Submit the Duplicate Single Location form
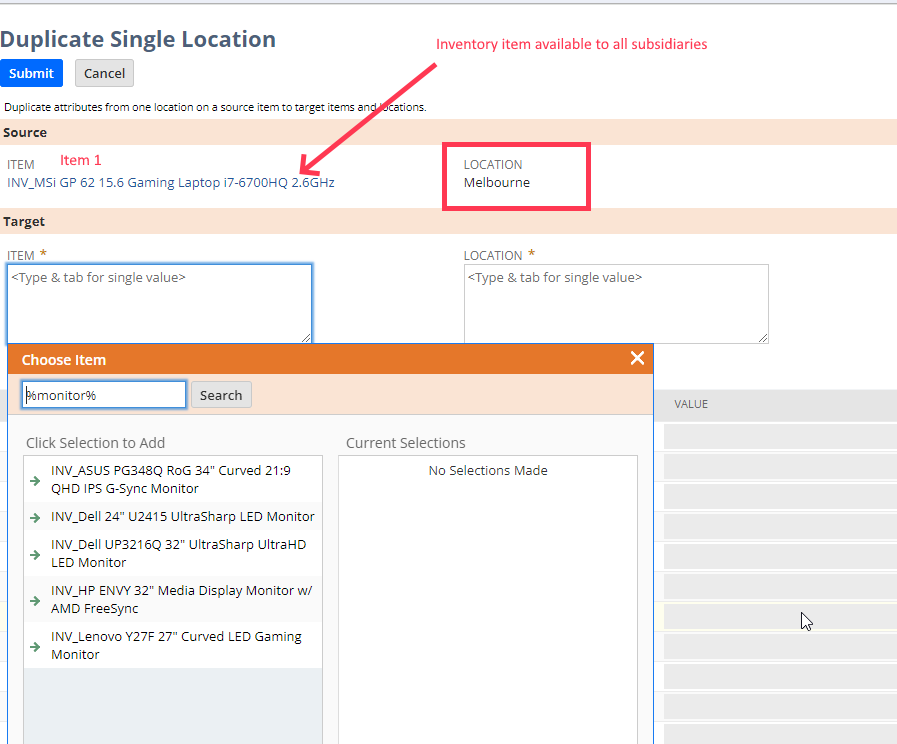897x744 pixels. coord(31,72)
